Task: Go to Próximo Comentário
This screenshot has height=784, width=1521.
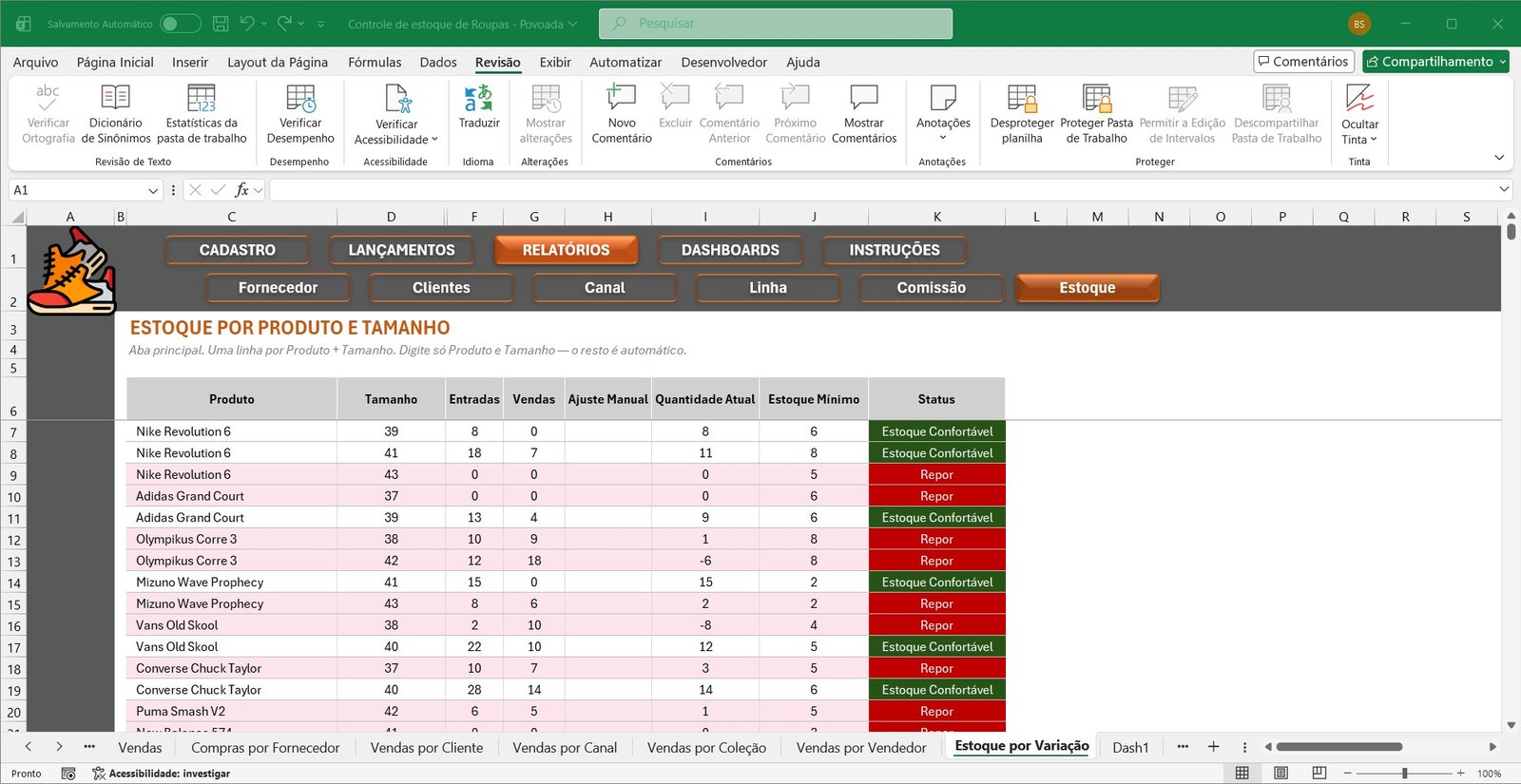Action: pyautogui.click(x=795, y=114)
